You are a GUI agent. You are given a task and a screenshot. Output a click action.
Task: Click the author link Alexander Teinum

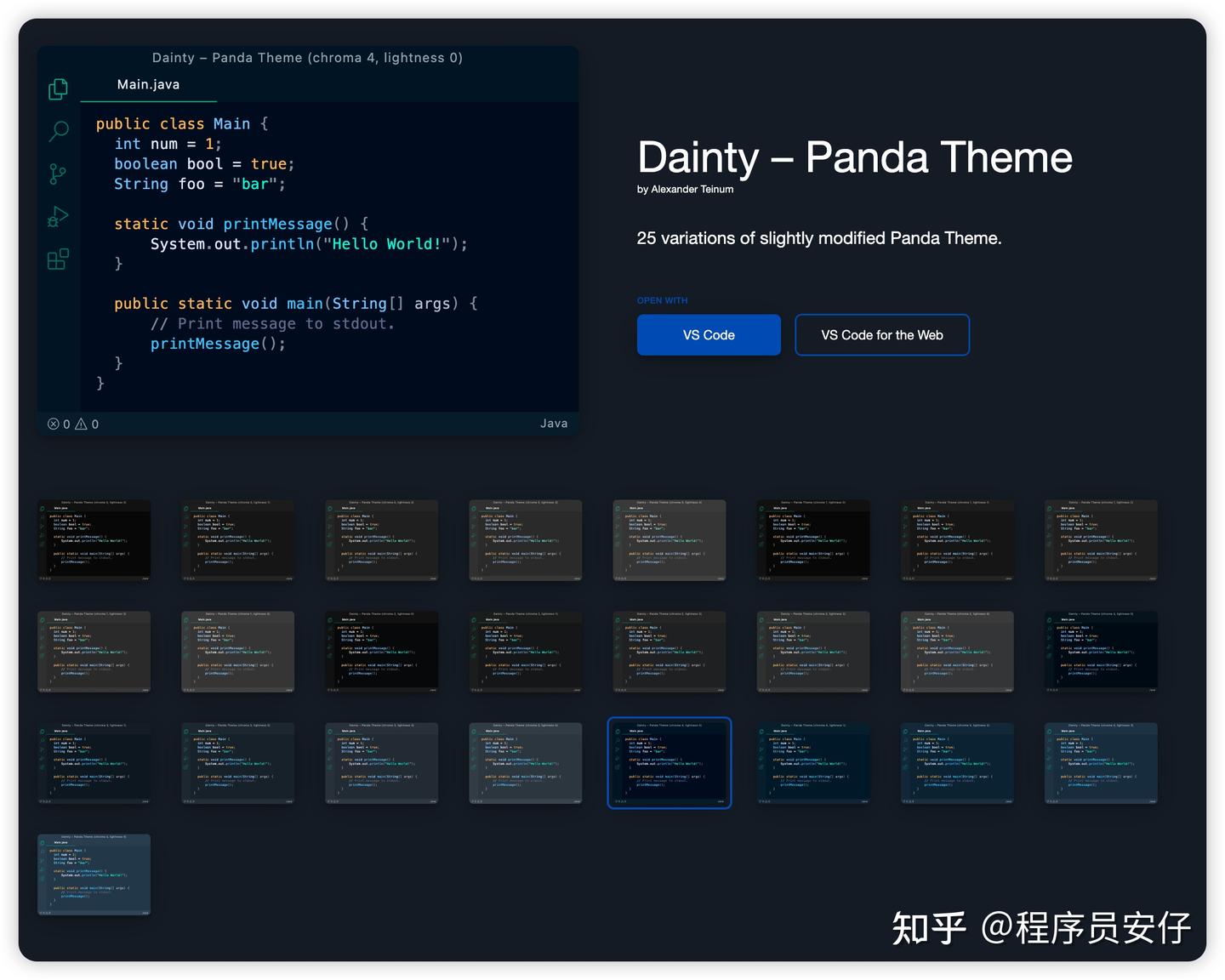(692, 189)
